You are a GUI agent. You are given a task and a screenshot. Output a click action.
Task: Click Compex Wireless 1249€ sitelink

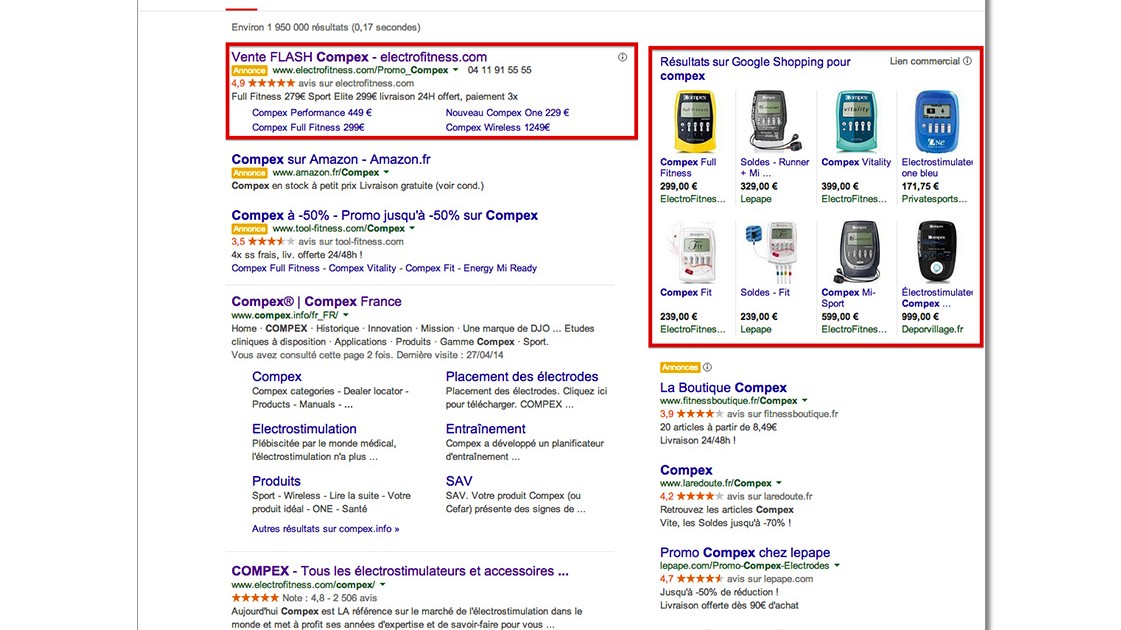498,128
